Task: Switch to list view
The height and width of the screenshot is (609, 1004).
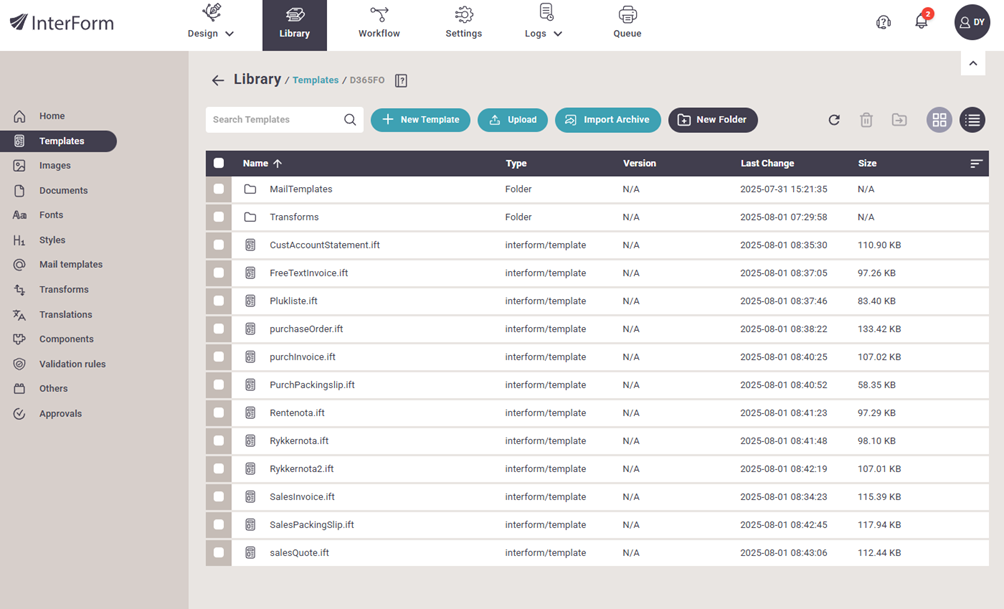Action: [972, 120]
